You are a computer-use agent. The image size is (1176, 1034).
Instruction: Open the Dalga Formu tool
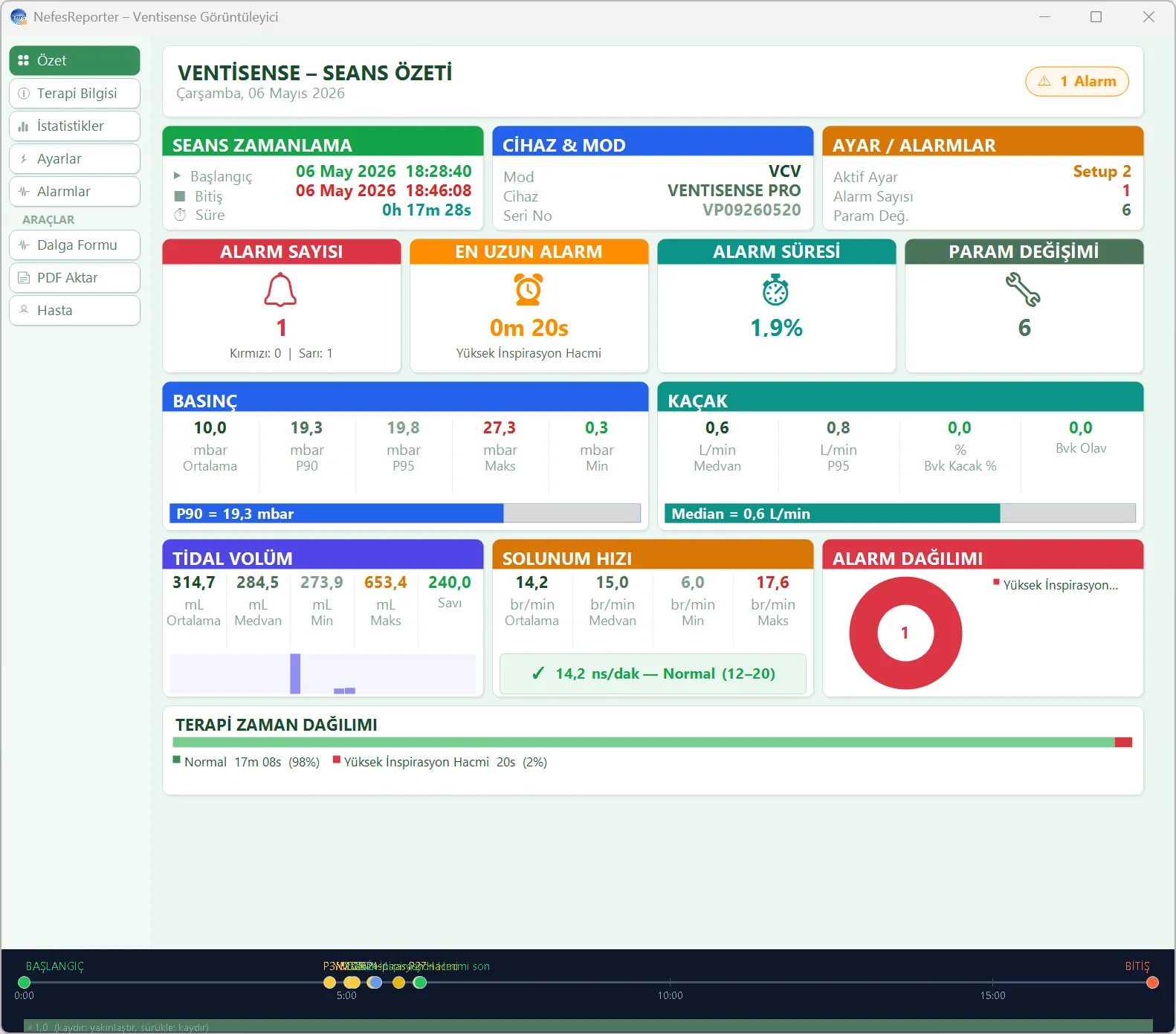coord(74,245)
